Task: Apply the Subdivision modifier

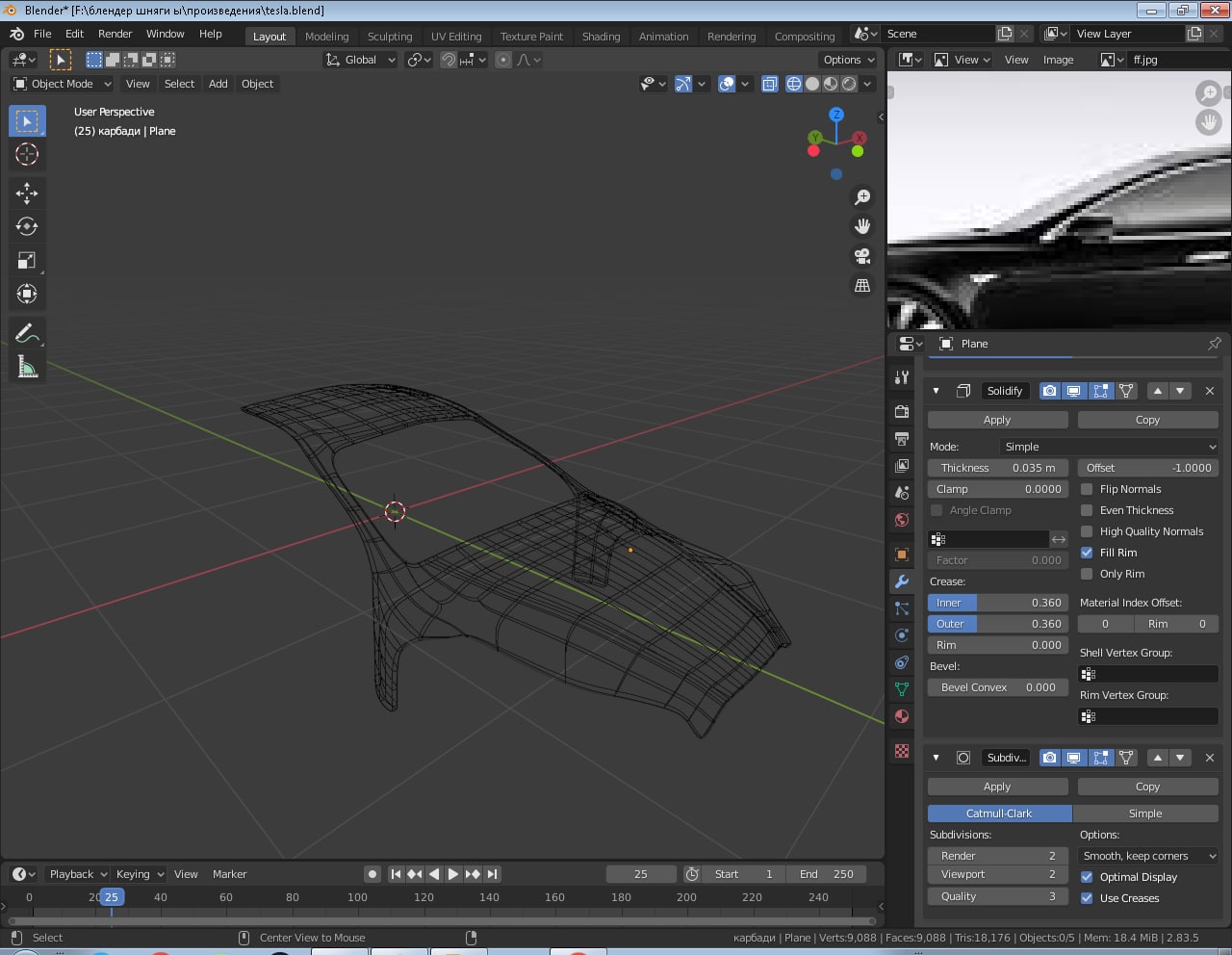Action: point(997,787)
